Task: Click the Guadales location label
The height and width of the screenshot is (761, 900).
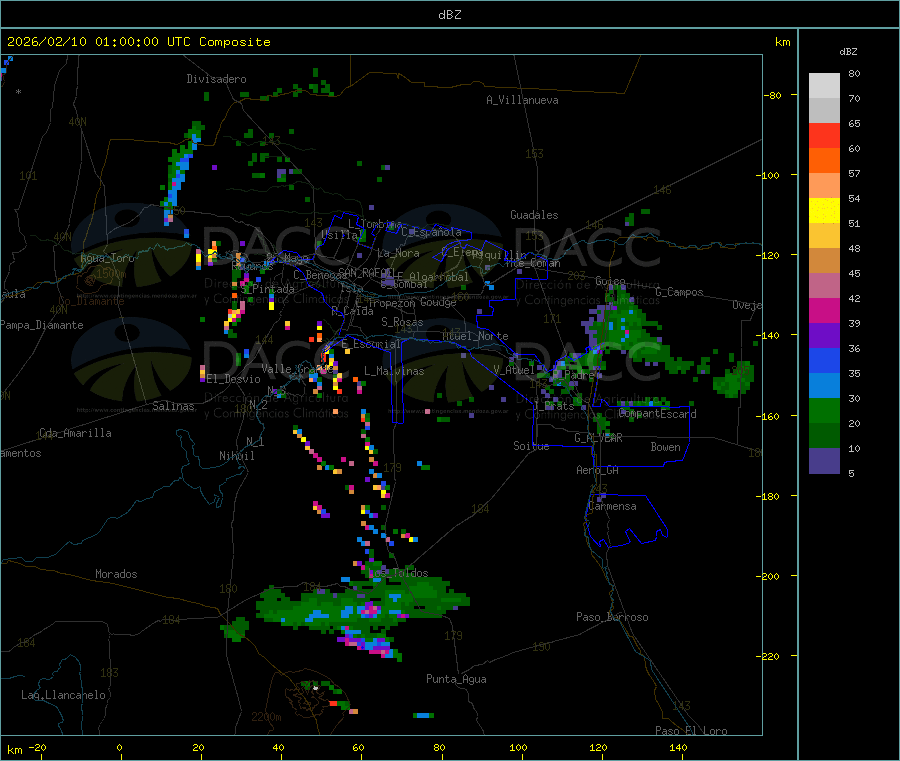Action: click(x=534, y=215)
